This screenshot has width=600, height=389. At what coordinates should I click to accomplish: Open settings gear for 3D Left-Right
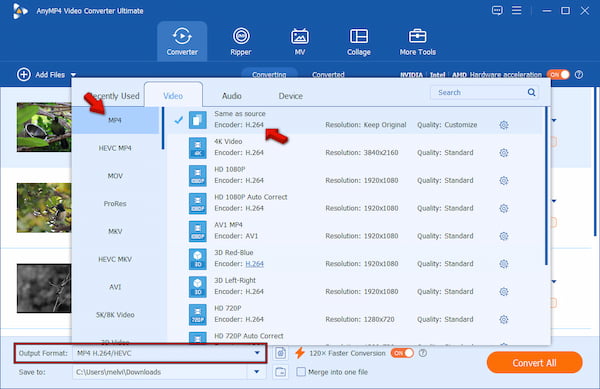pos(504,292)
